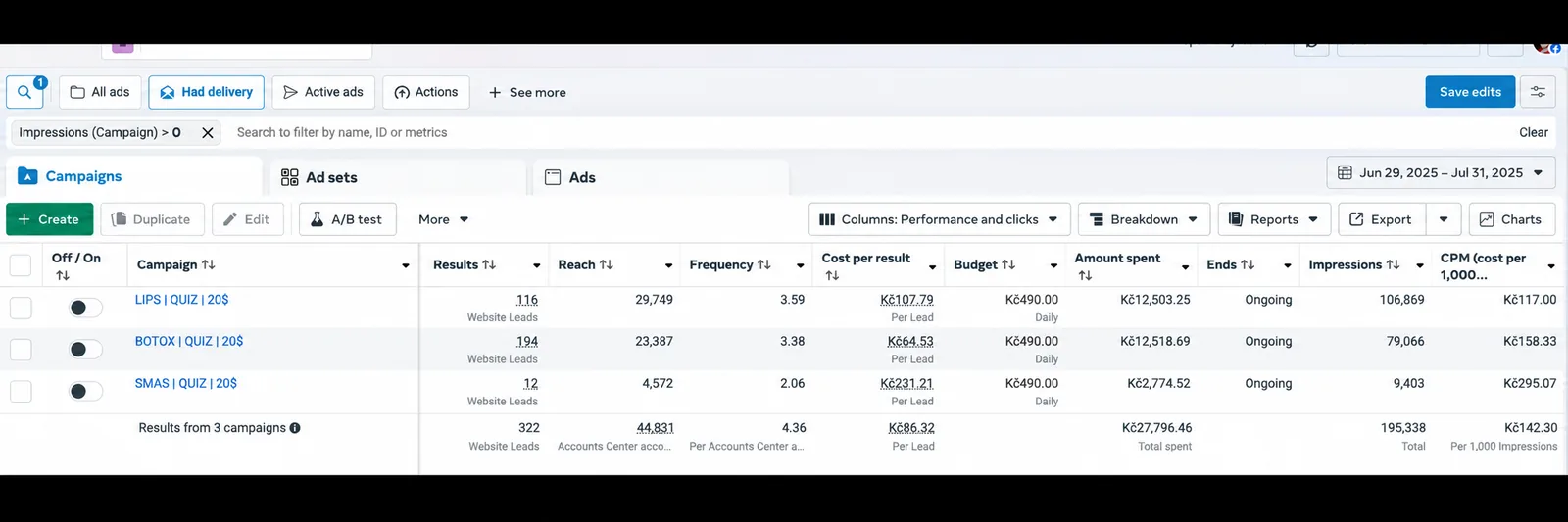Image resolution: width=1568 pixels, height=522 pixels.
Task: Click the 116 Website Leads result
Action: [x=527, y=300]
